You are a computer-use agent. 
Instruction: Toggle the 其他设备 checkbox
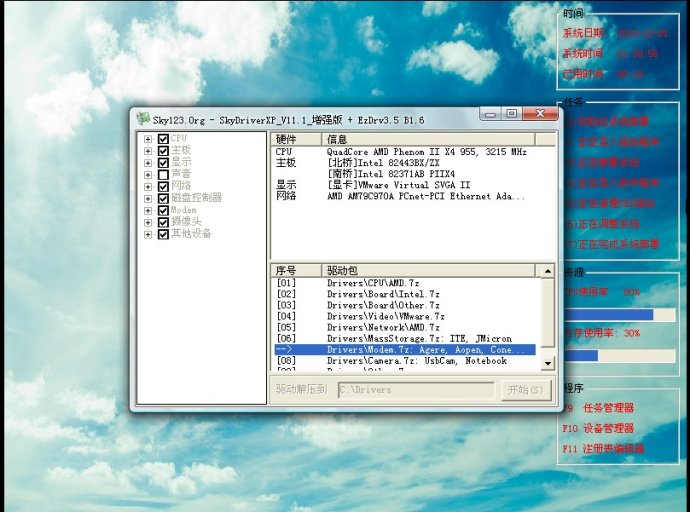click(x=163, y=234)
